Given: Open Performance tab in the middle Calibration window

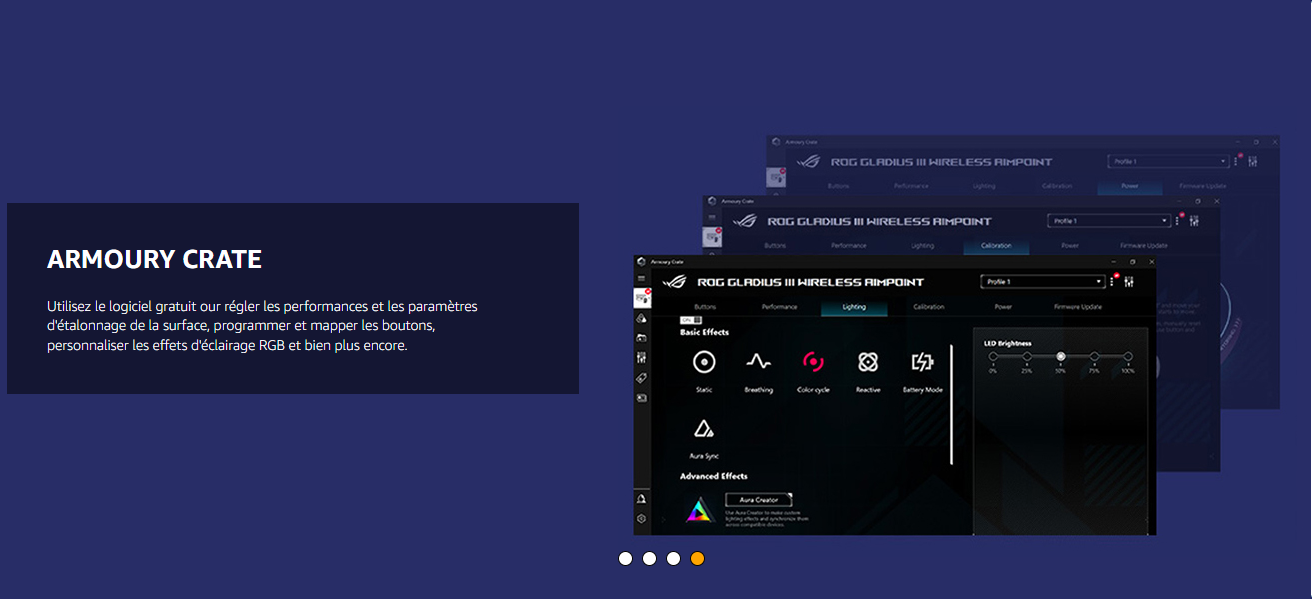Looking at the screenshot, I should [849, 246].
